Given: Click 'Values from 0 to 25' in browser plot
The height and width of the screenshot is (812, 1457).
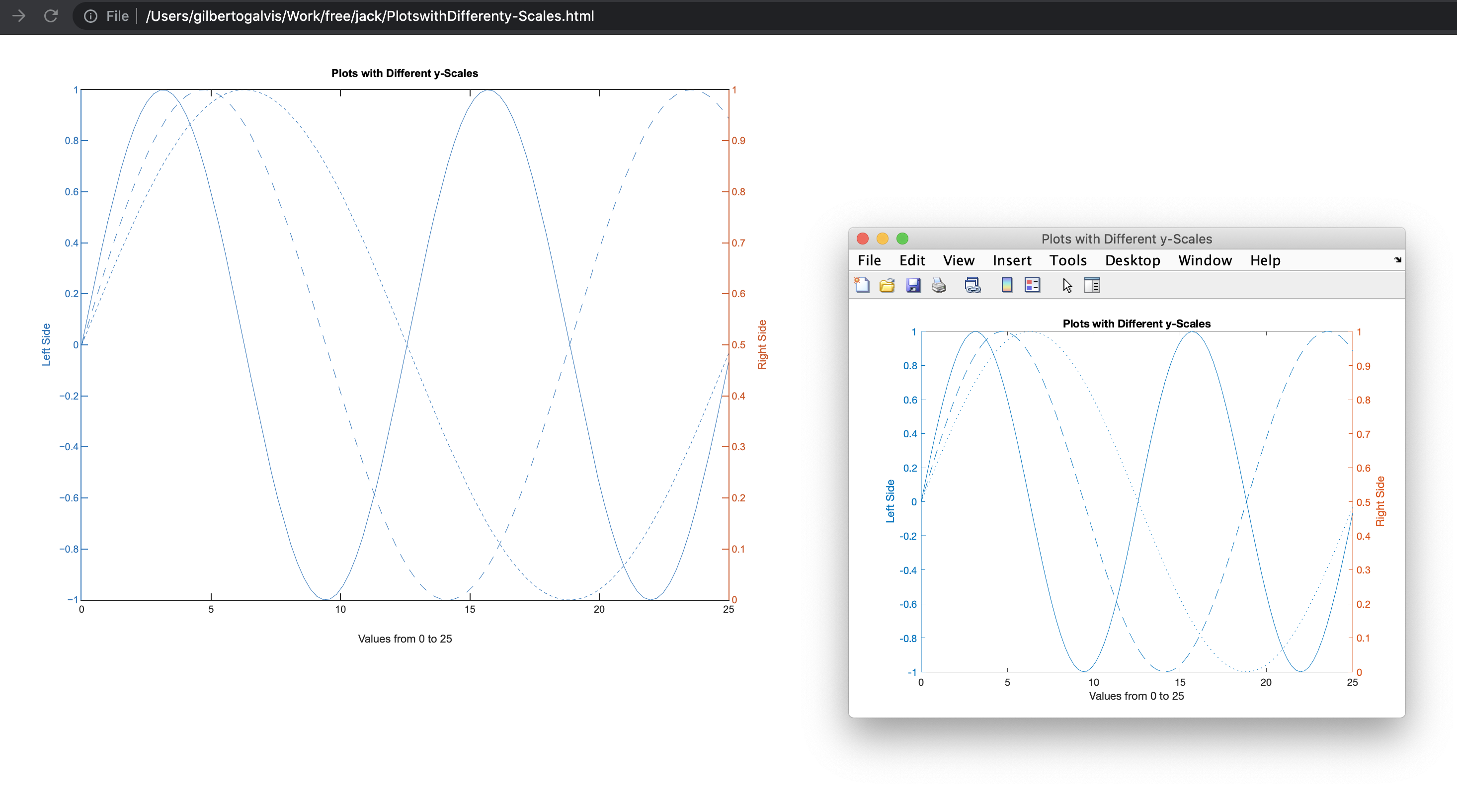Looking at the screenshot, I should [x=405, y=639].
